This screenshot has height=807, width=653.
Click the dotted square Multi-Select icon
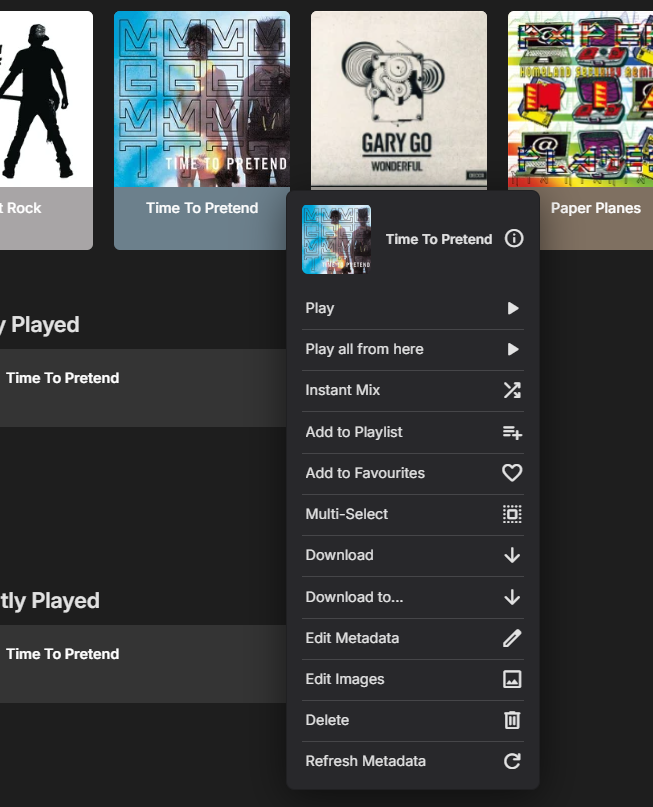pos(512,514)
